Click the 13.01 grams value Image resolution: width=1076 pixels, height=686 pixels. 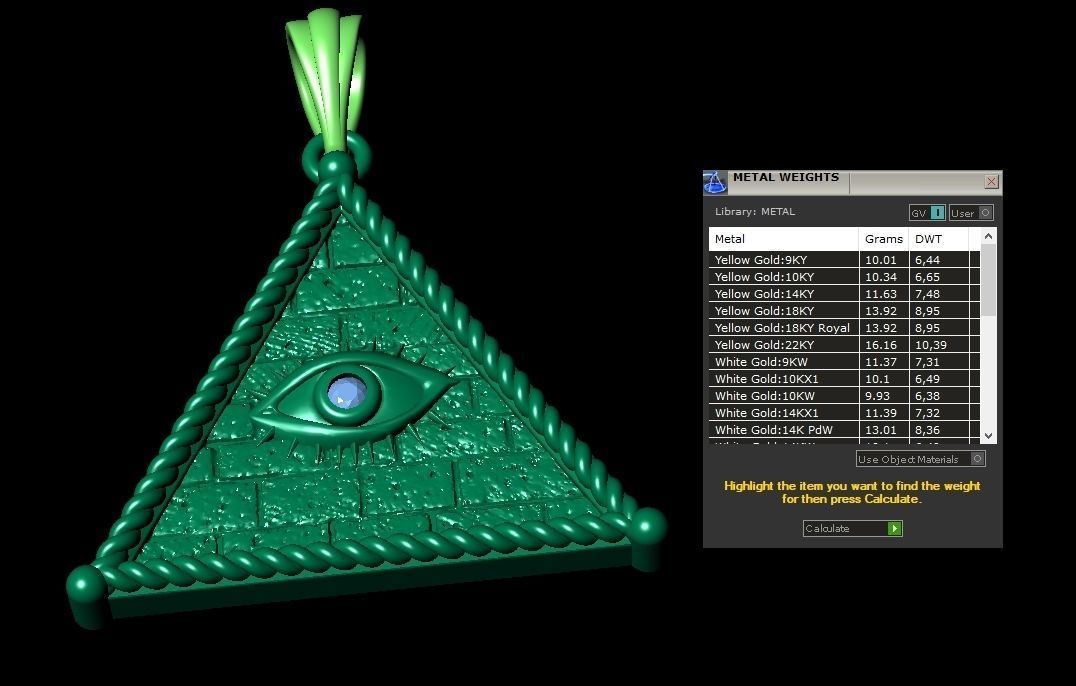click(x=880, y=431)
